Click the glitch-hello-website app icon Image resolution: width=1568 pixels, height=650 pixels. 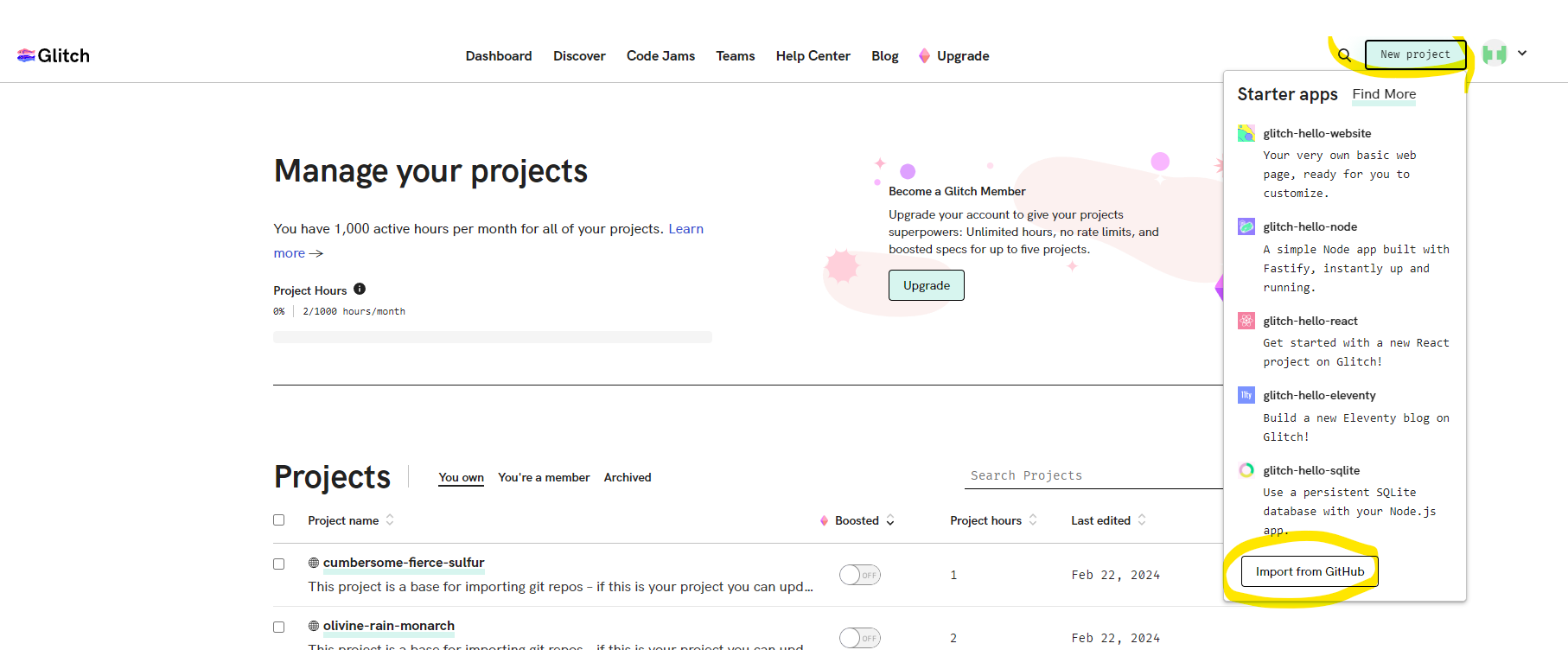click(x=1246, y=133)
